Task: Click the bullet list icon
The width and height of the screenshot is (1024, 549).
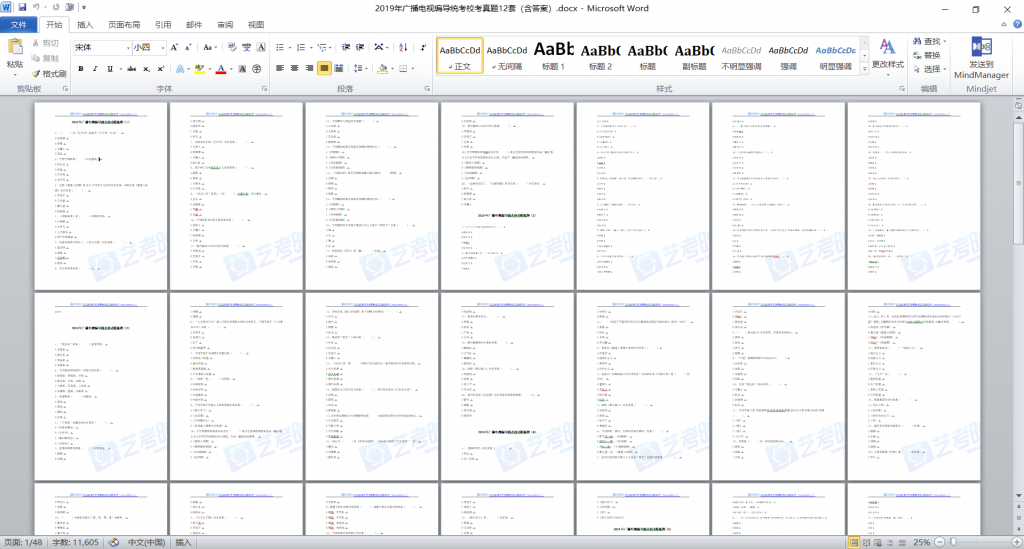Action: pyautogui.click(x=280, y=47)
